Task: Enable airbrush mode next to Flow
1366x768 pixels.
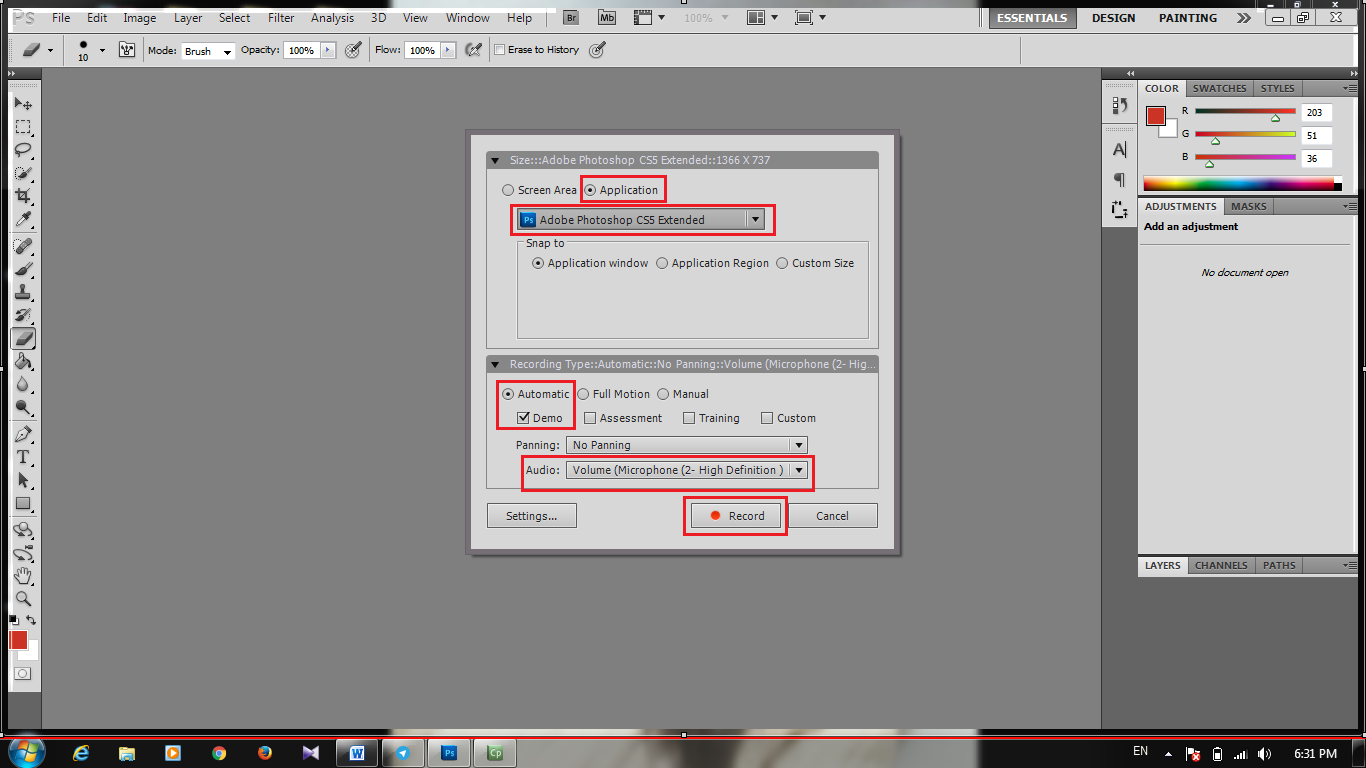Action: pyautogui.click(x=475, y=50)
